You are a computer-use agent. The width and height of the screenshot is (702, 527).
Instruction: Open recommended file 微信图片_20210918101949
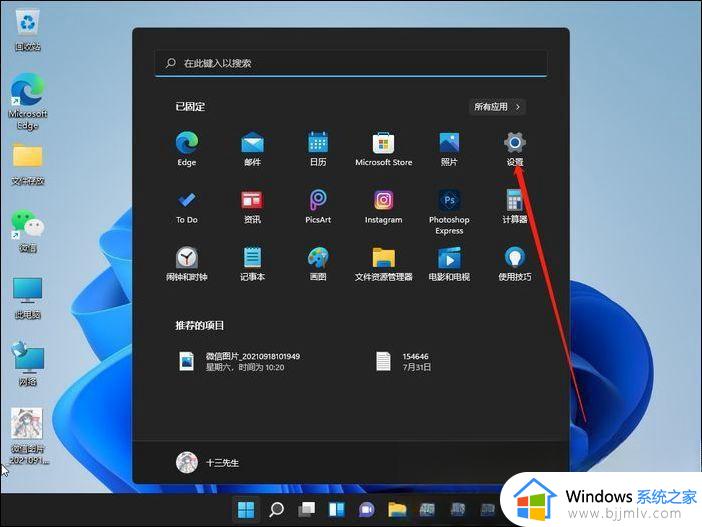pos(239,361)
